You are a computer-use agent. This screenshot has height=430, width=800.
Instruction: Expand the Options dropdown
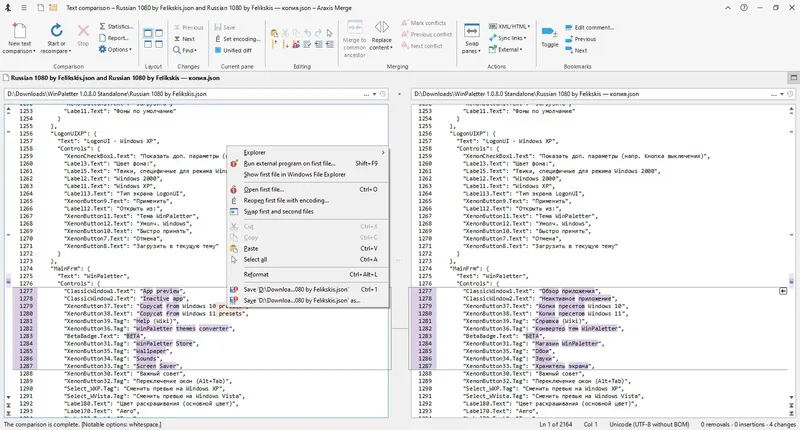click(117, 49)
